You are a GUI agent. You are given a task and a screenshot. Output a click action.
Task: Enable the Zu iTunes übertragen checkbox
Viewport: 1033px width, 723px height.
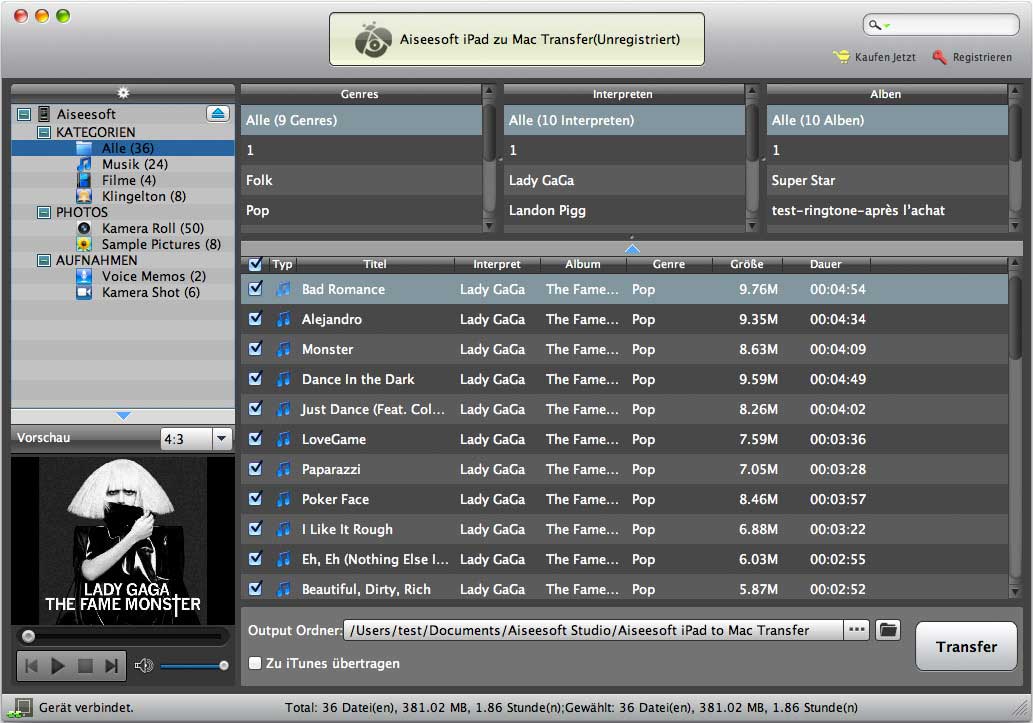pos(255,663)
